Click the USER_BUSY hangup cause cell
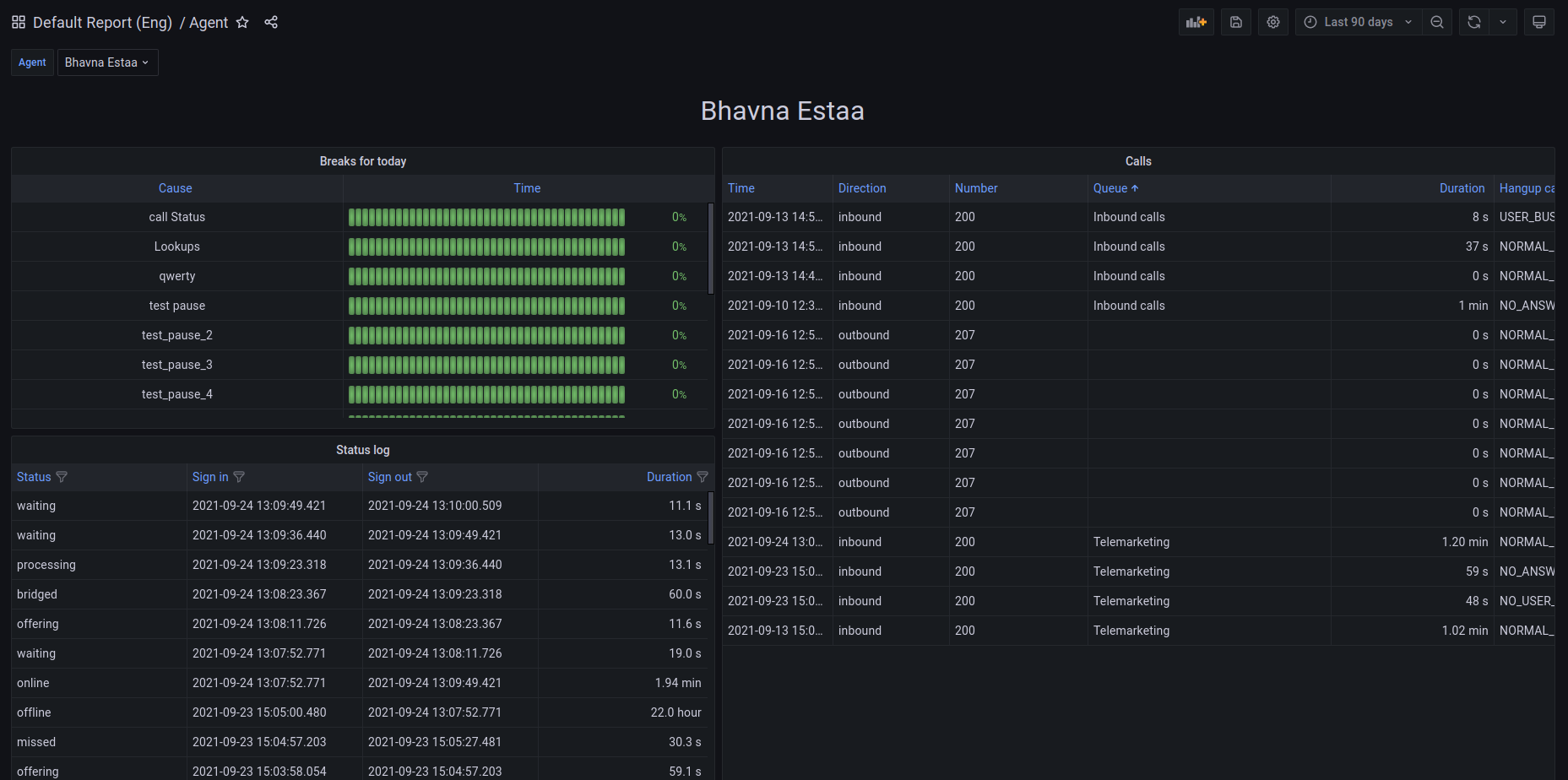This screenshot has width=1568, height=780. coord(1527,217)
